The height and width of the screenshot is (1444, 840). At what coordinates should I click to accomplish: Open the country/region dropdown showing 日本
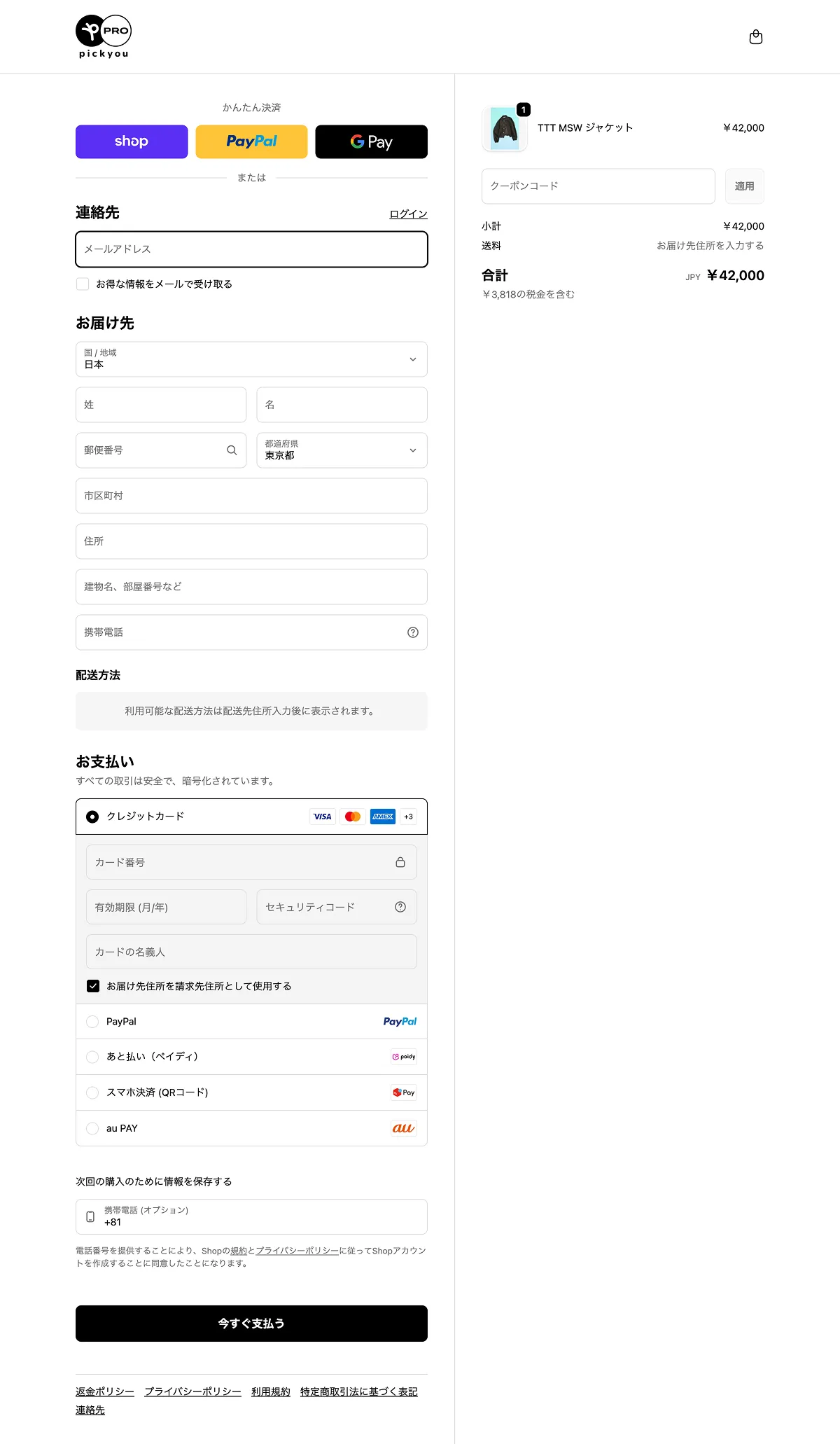pyautogui.click(x=251, y=359)
